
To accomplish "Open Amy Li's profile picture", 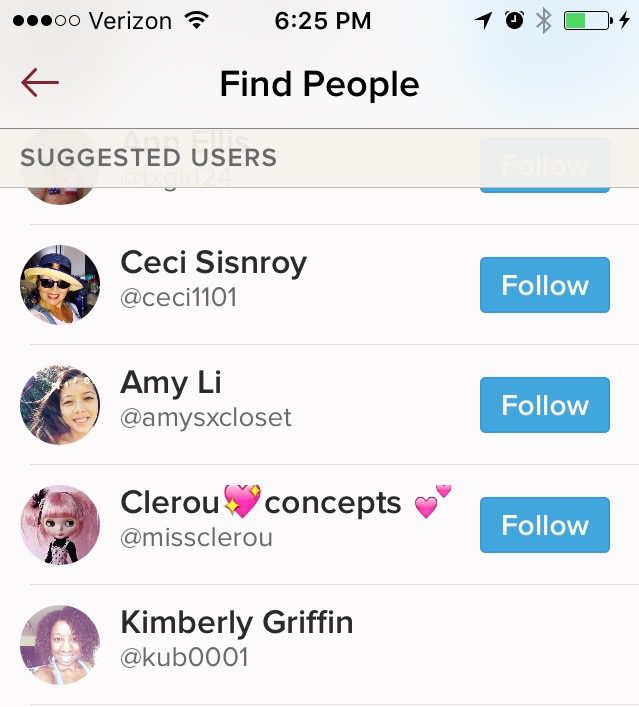I will (60, 405).
